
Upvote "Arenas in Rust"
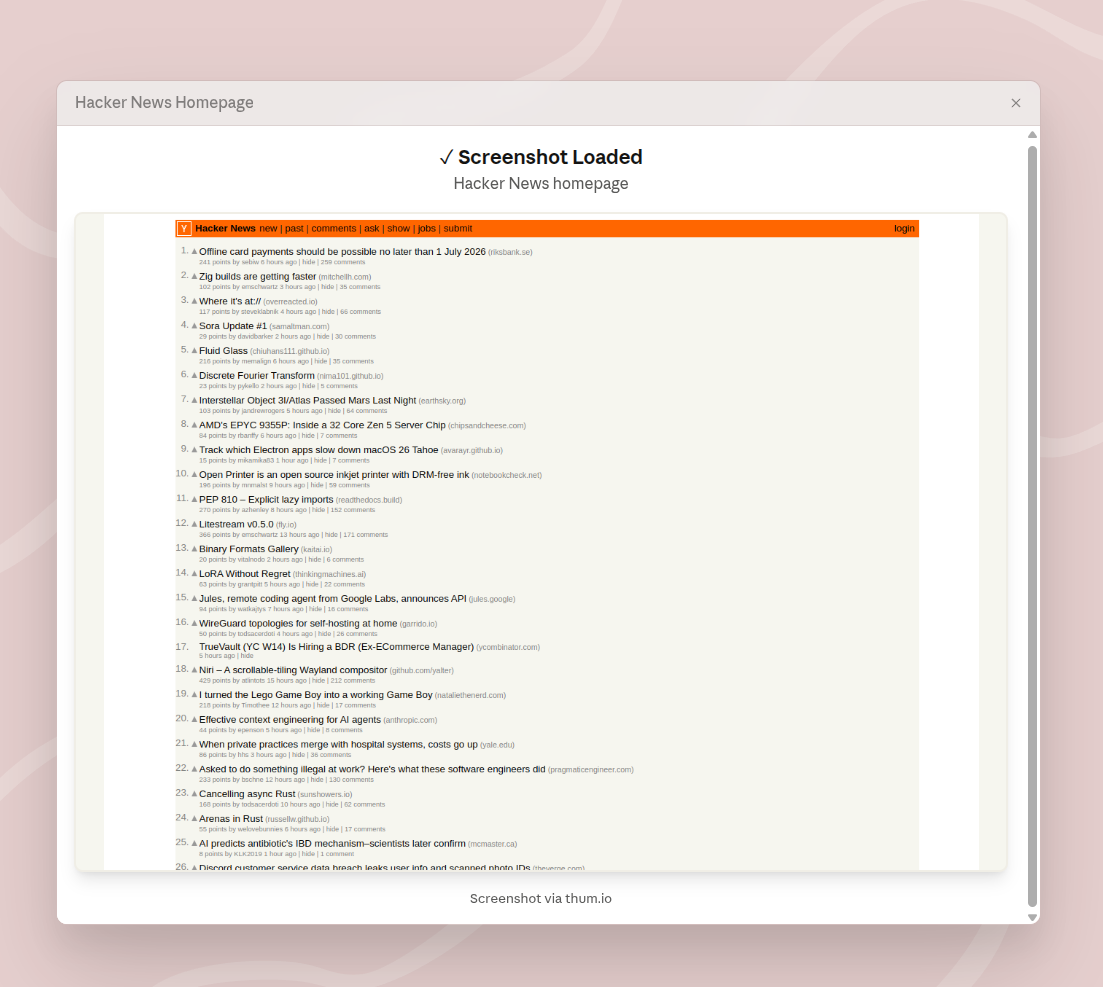[x=193, y=818]
